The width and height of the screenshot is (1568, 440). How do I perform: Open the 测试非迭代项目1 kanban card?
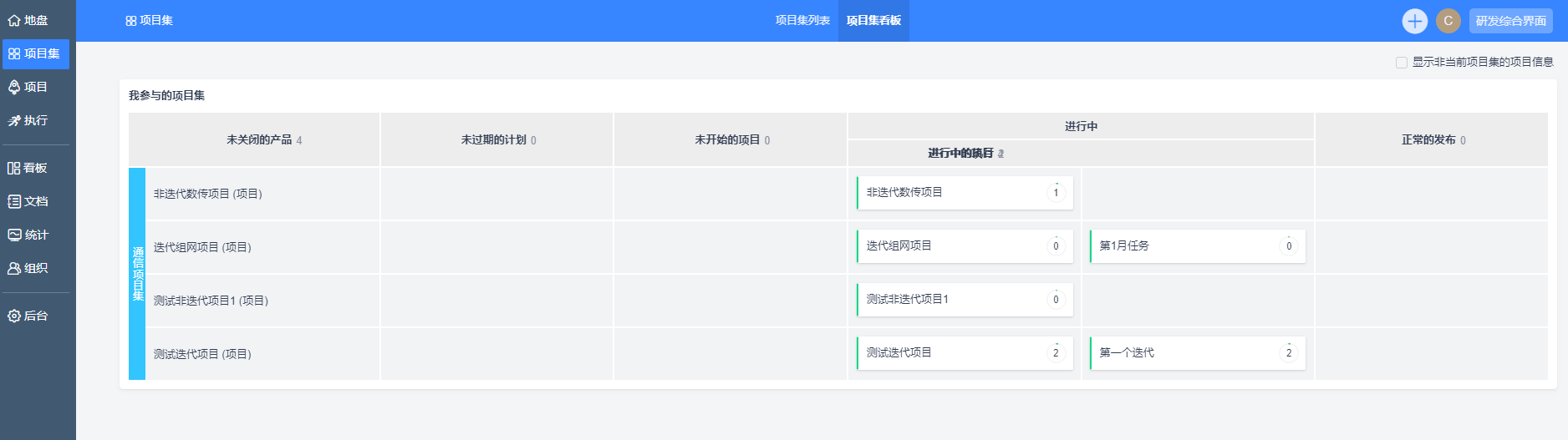point(965,300)
